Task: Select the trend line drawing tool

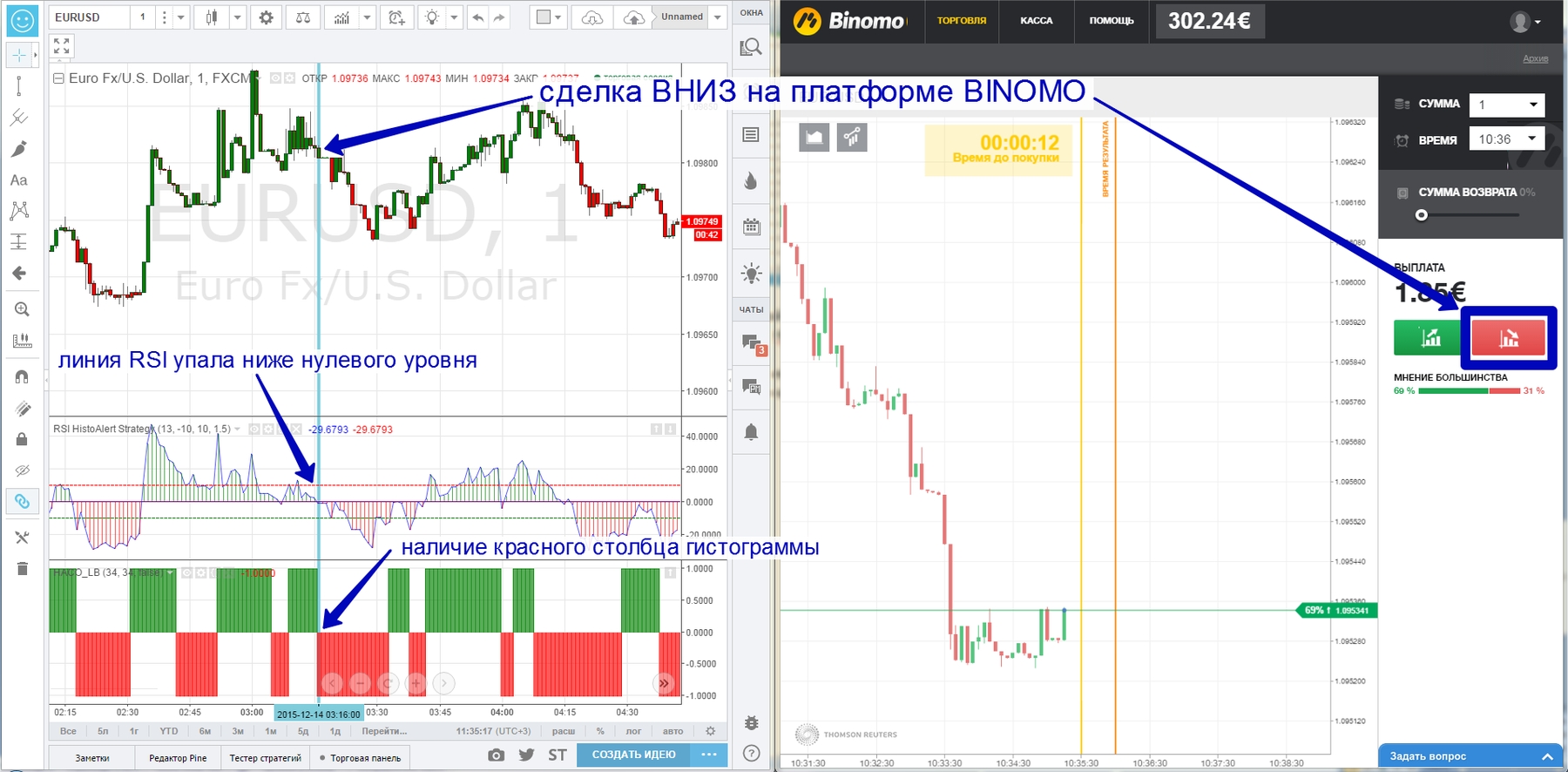Action: pos(19,85)
